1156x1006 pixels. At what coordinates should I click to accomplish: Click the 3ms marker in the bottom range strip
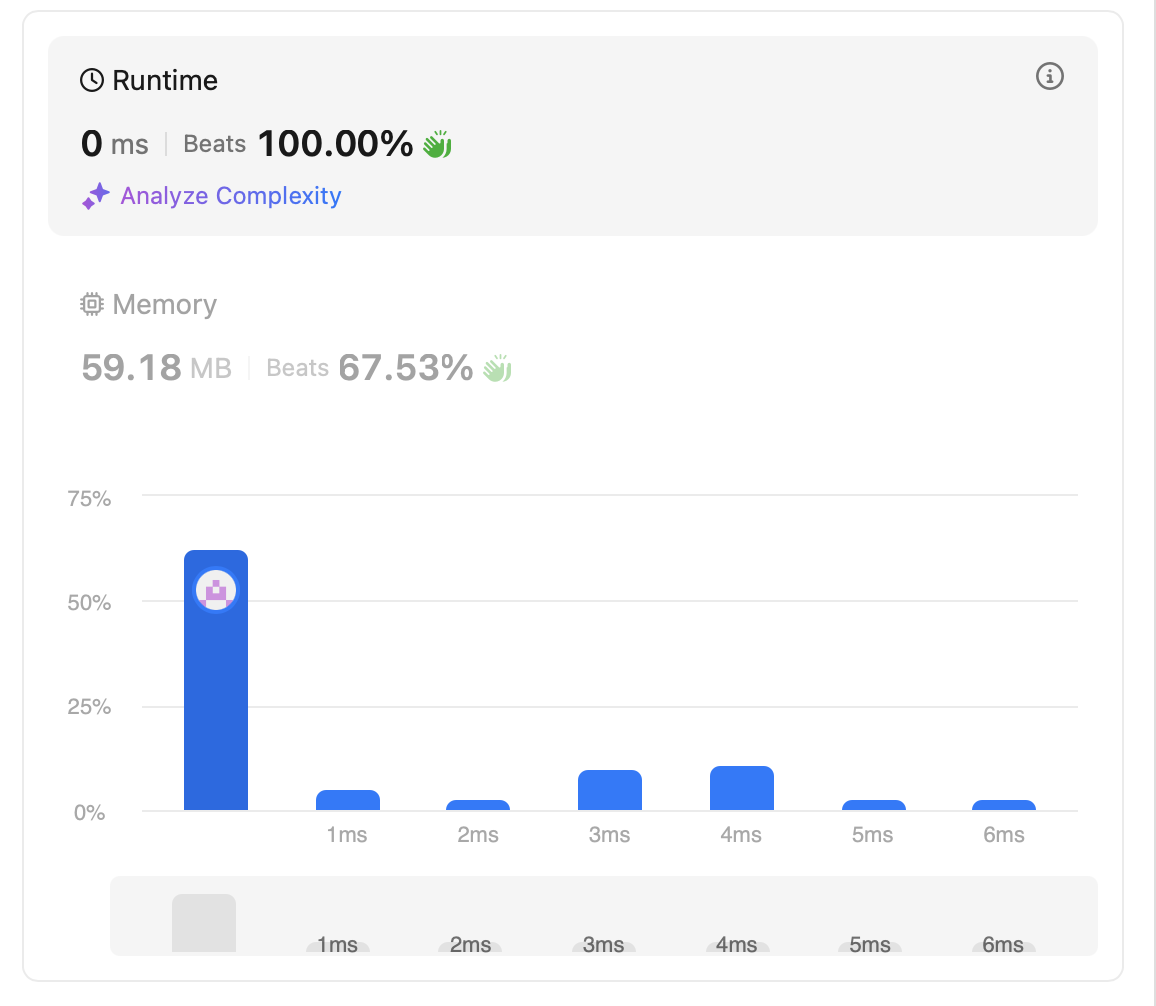point(604,945)
